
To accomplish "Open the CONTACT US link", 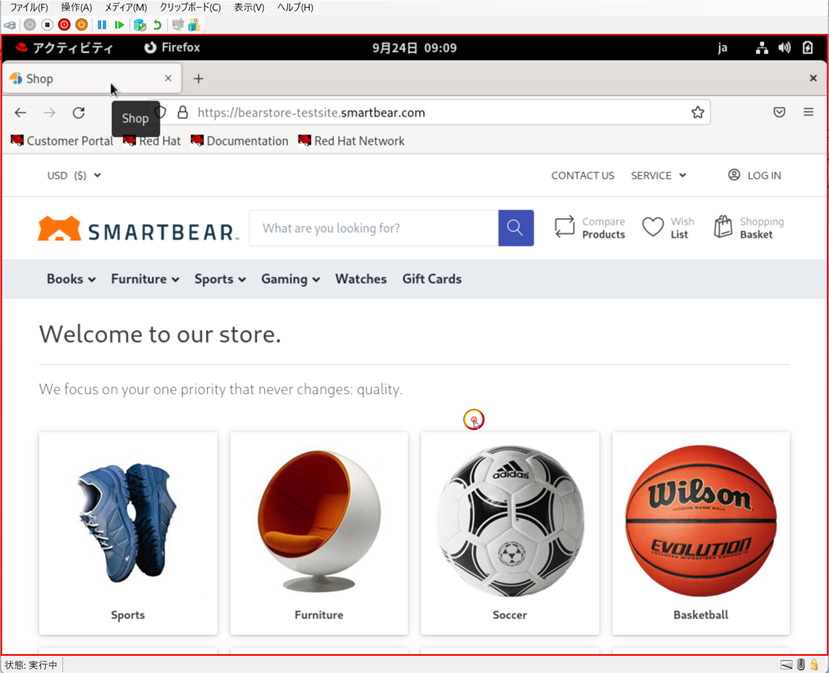I will (x=582, y=175).
